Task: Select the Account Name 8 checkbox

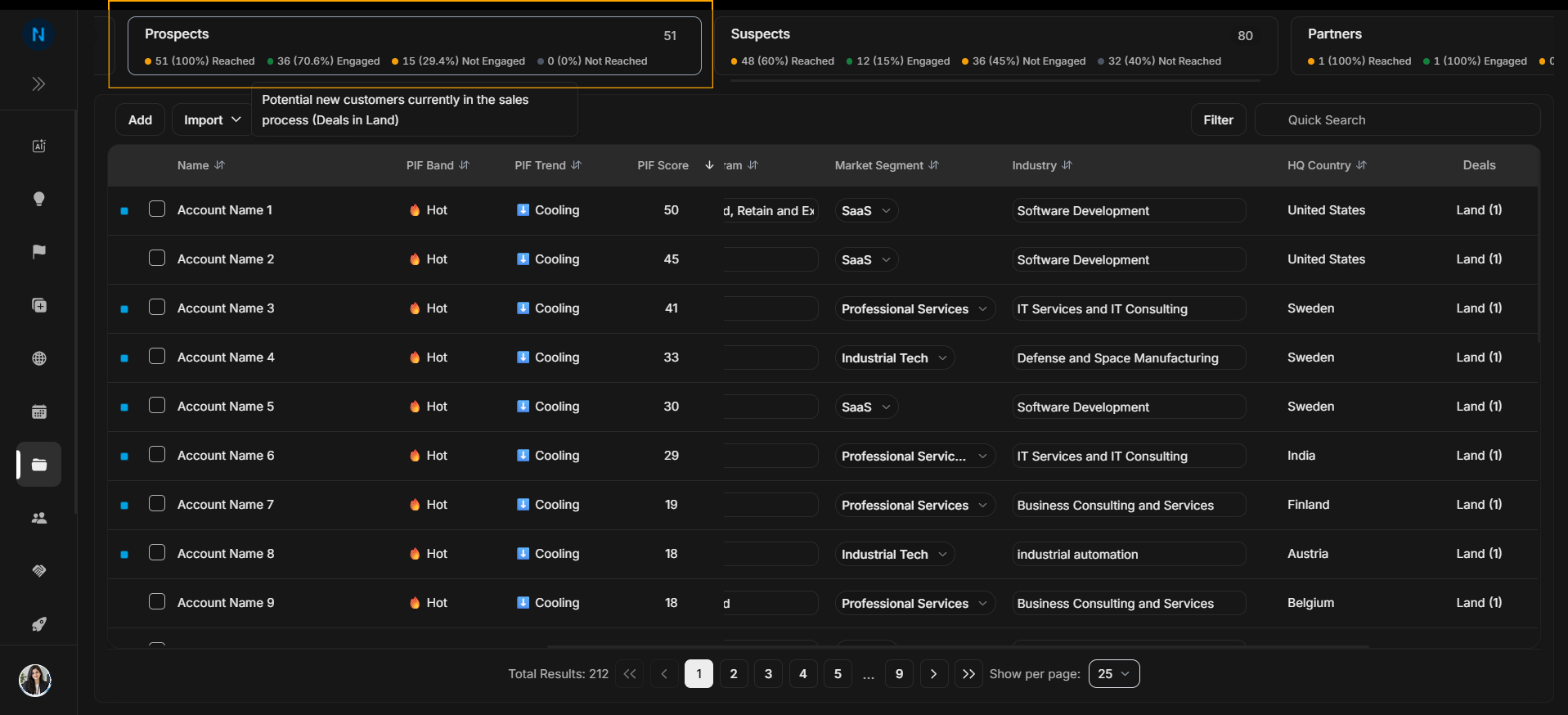Action: point(157,553)
